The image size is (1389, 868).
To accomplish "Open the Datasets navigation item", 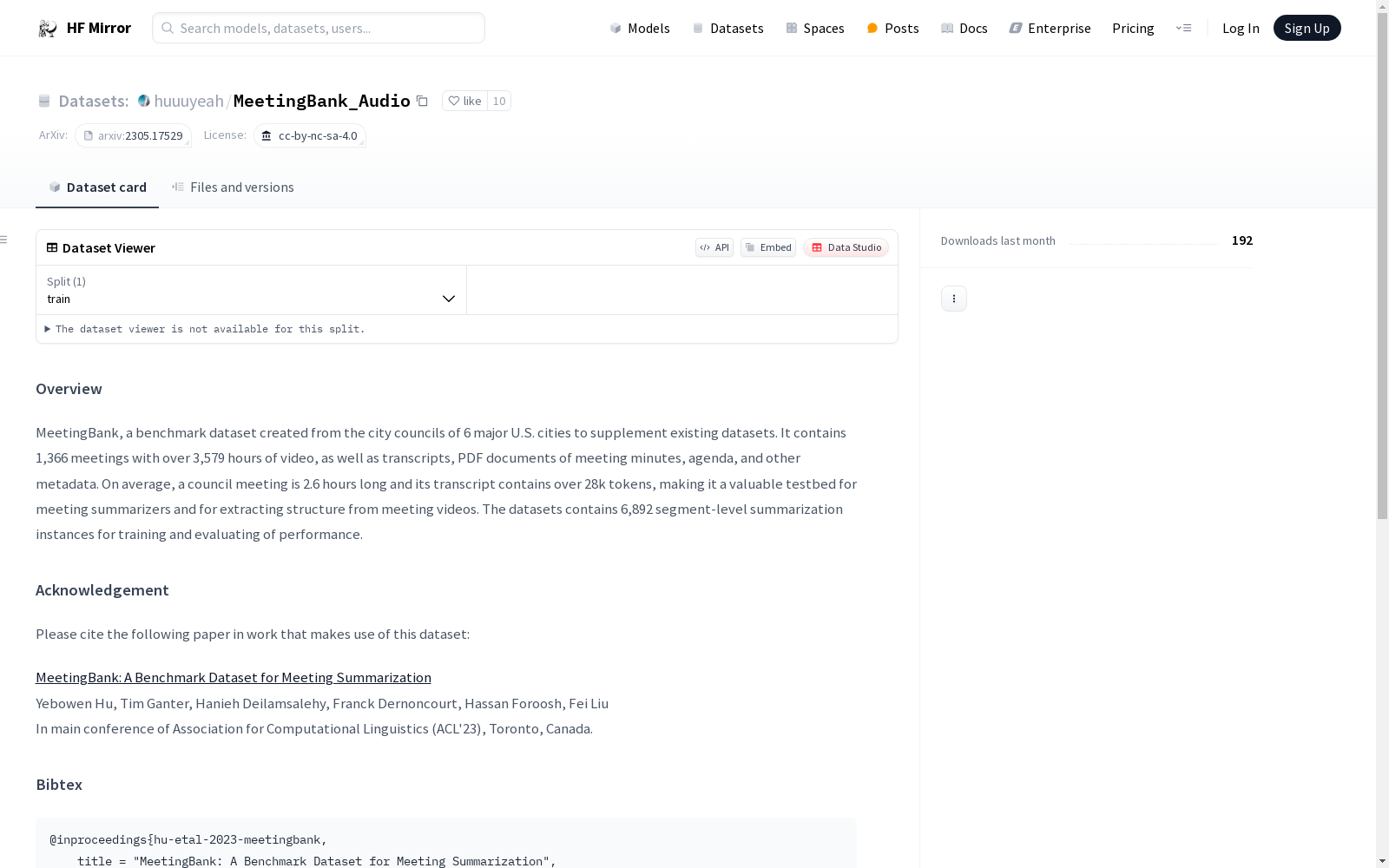I will [x=727, y=28].
